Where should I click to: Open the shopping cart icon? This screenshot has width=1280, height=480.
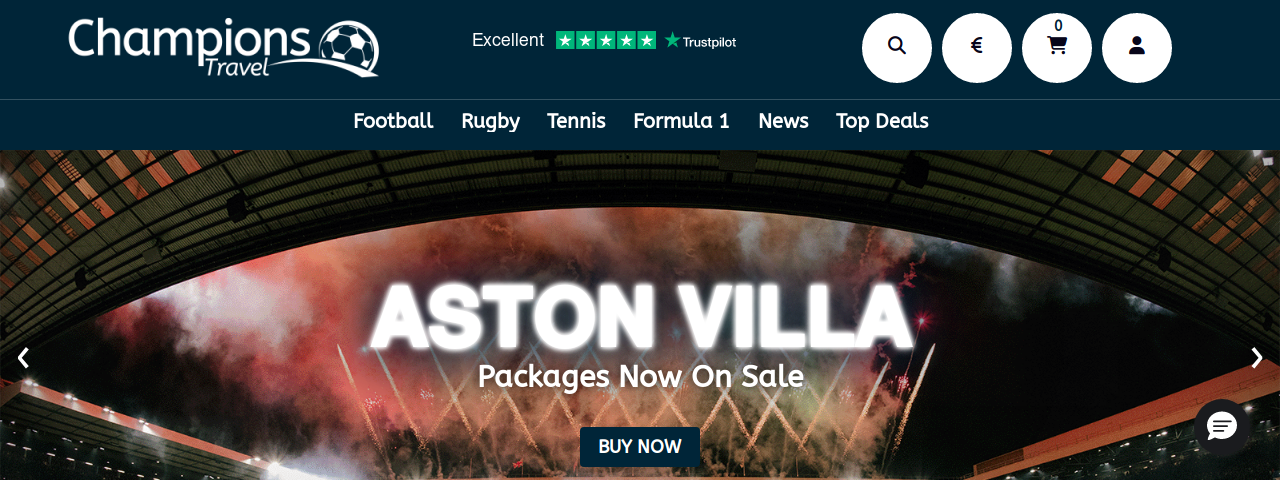click(x=1057, y=47)
